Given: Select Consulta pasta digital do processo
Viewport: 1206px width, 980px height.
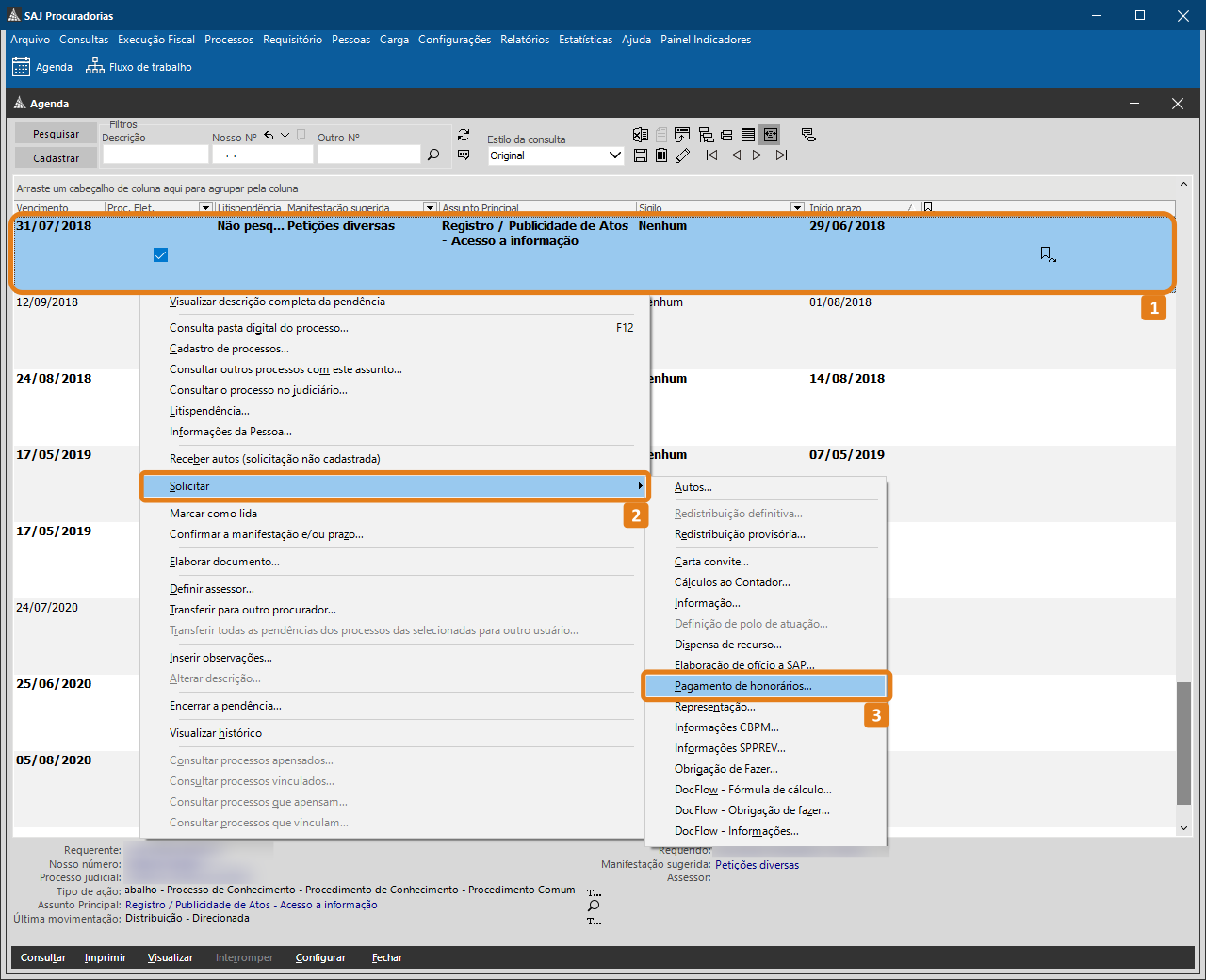Looking at the screenshot, I should click(x=259, y=328).
